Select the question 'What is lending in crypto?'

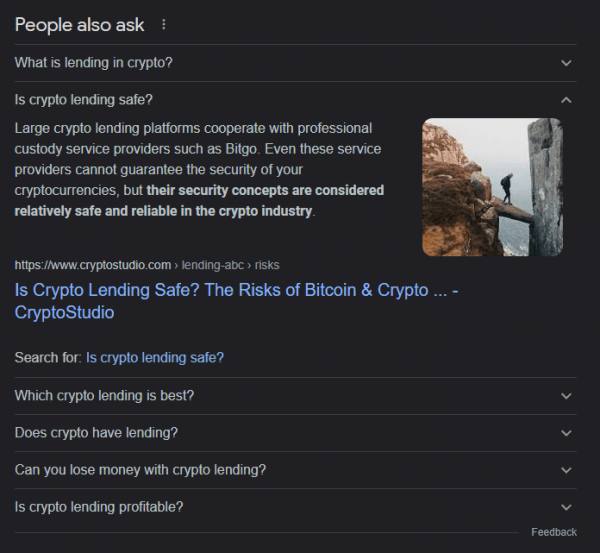93,62
